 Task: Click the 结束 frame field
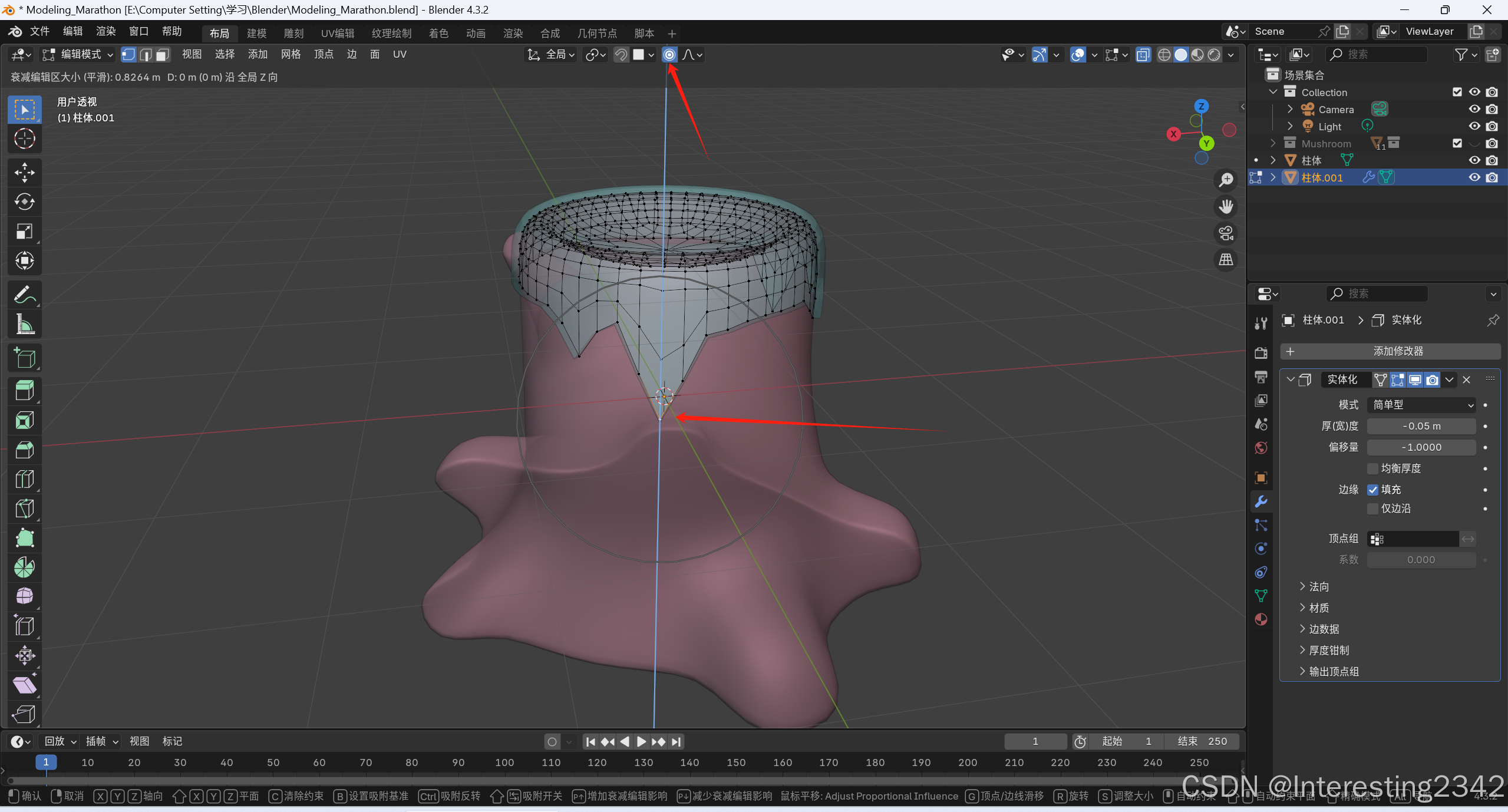coord(1202,741)
